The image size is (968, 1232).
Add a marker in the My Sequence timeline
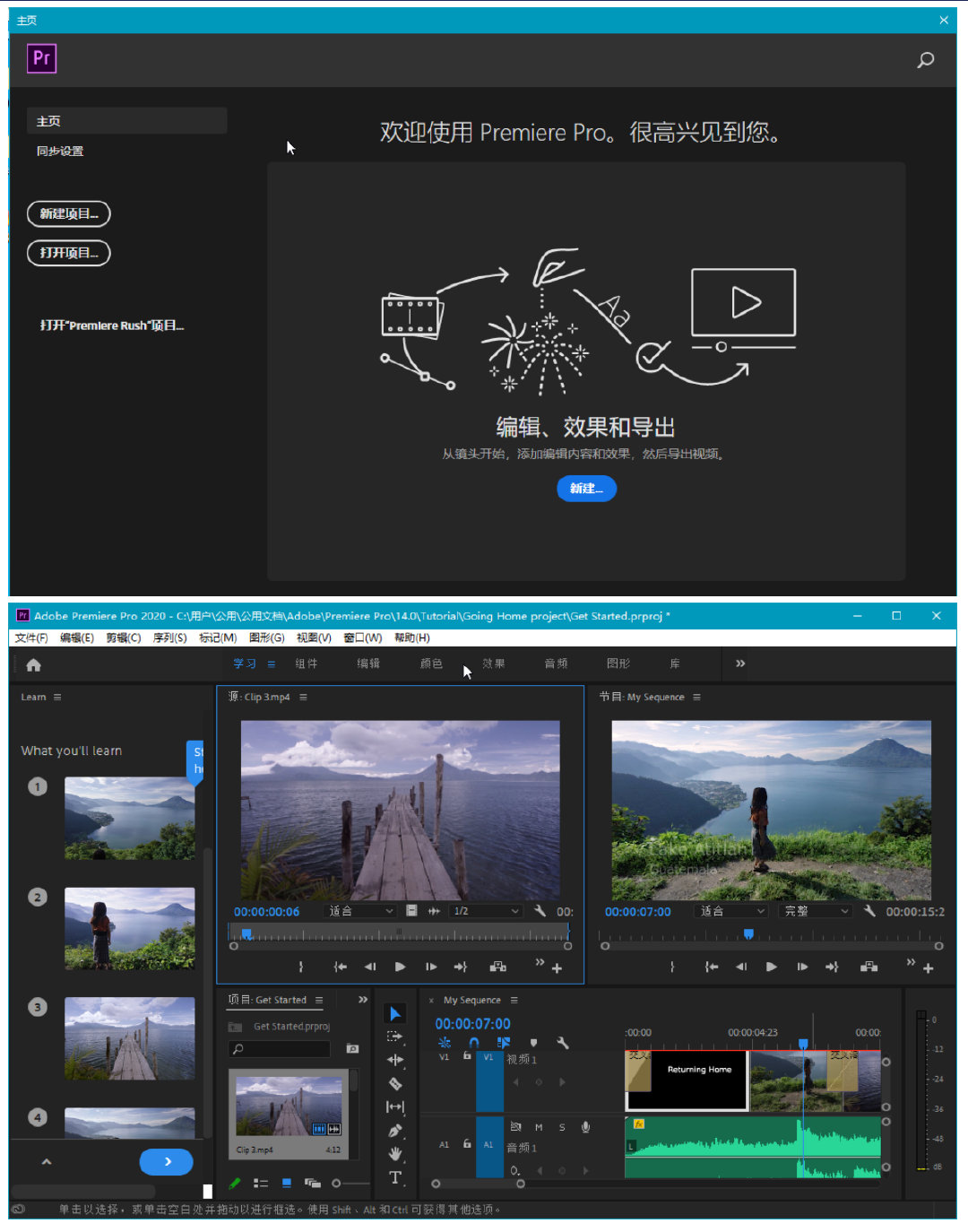(x=534, y=1043)
